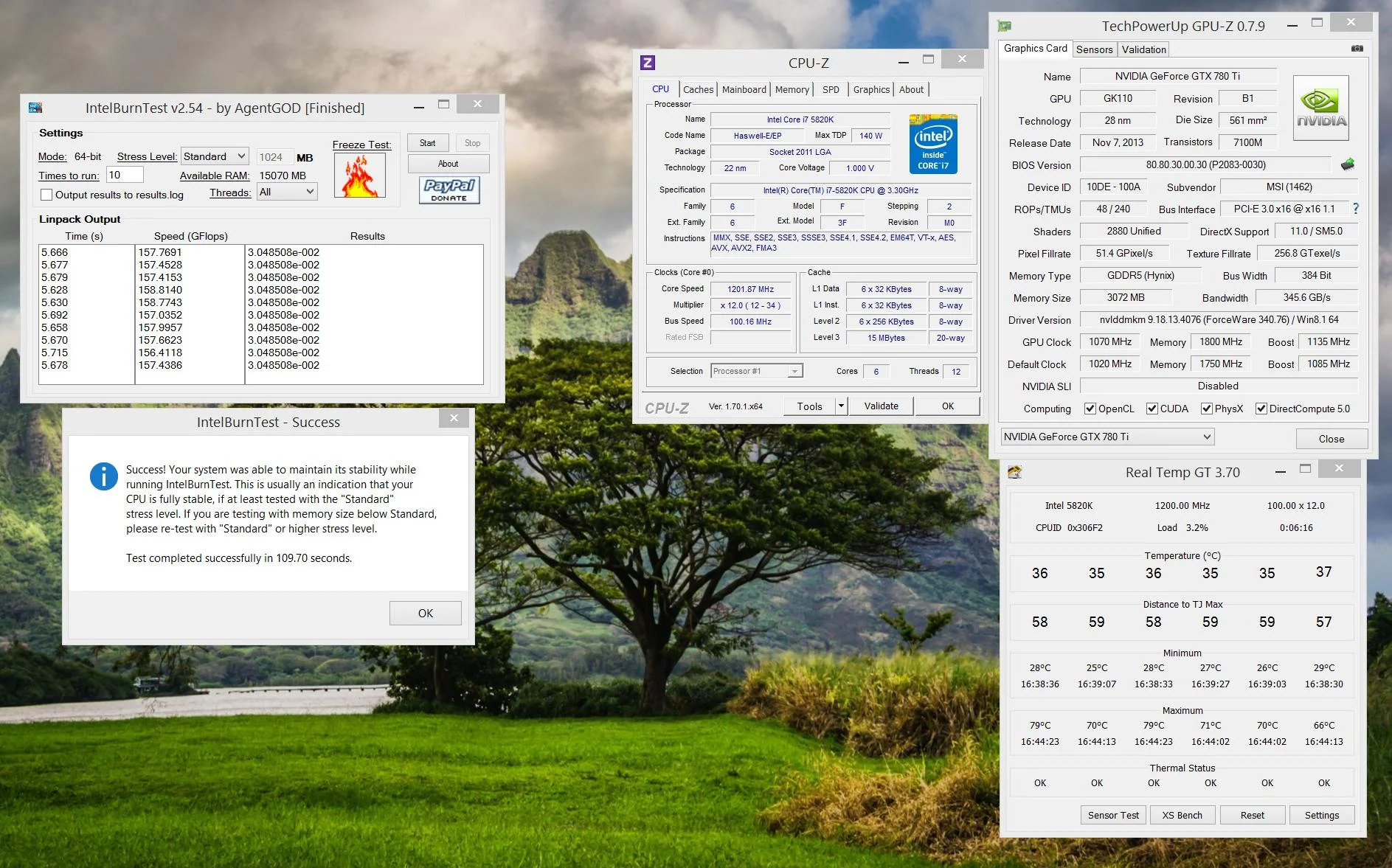This screenshot has height=868, width=1392.
Task: Click the 157.7691 speed result row
Action: point(160,252)
